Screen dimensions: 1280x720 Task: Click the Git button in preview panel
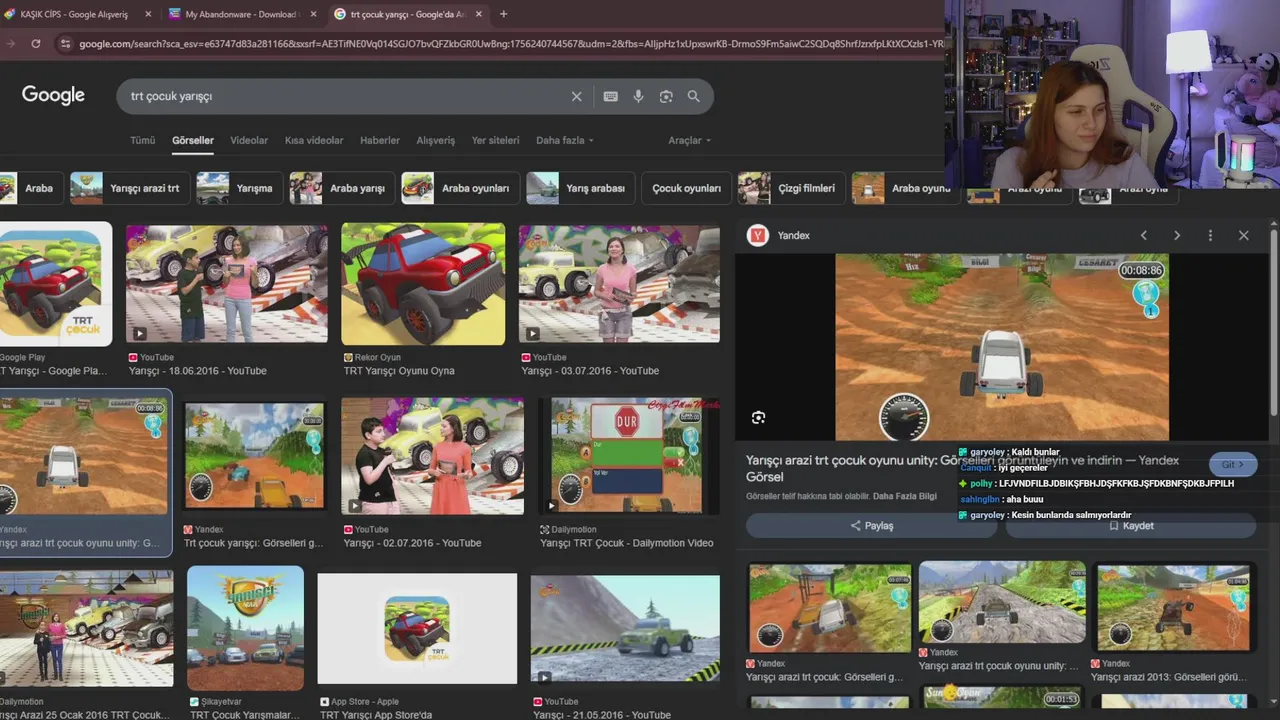click(x=1232, y=464)
